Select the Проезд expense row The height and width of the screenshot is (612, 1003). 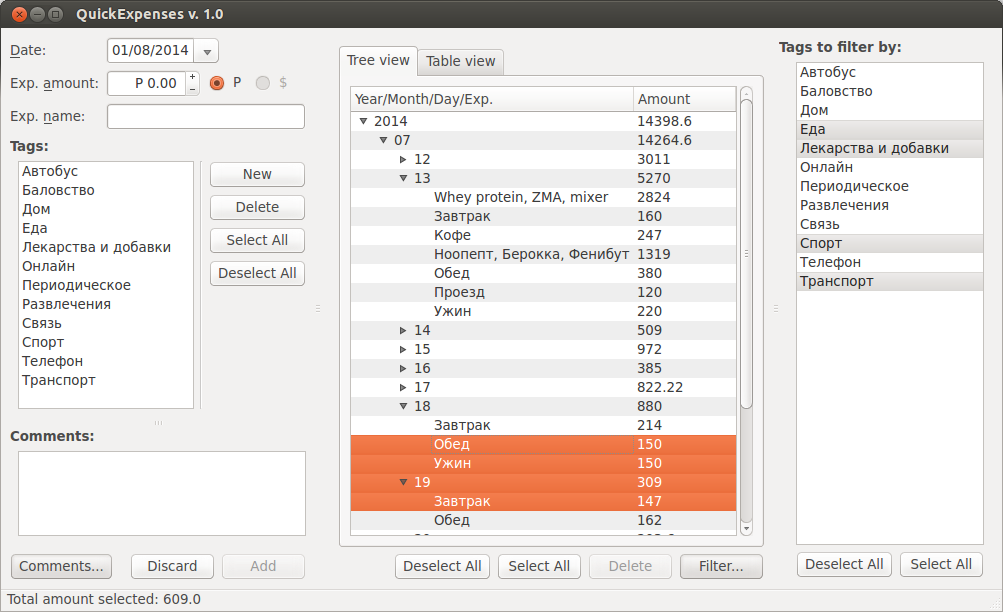543,292
